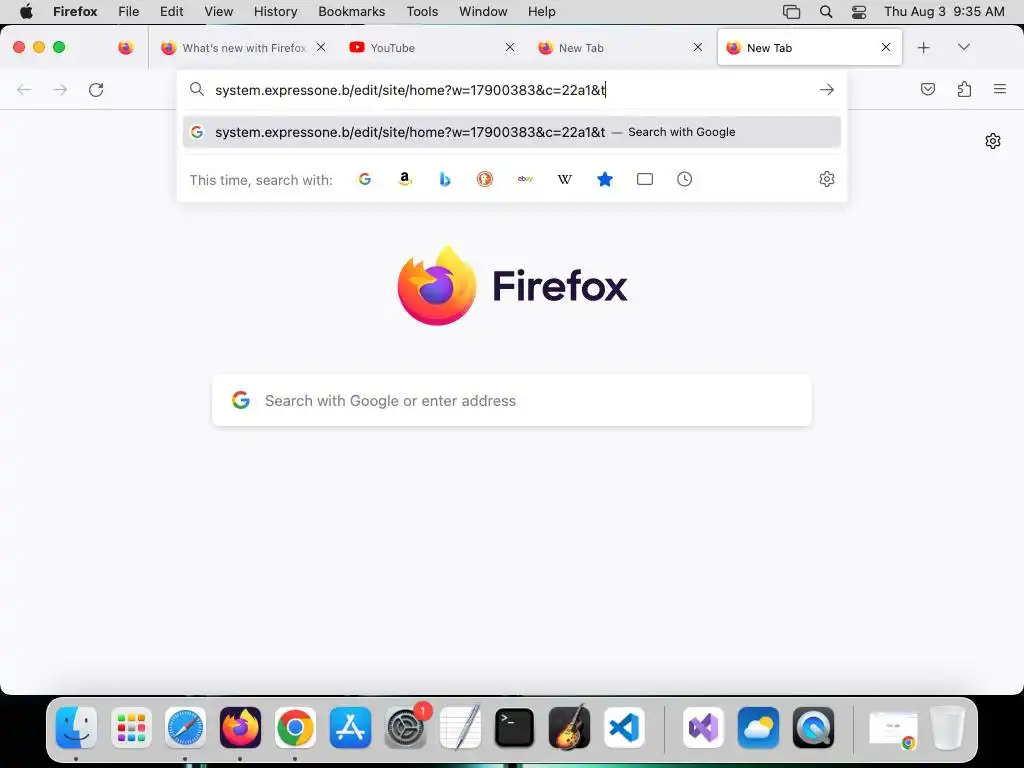Select the Search with Google suggestion row
Screen dimensions: 1024x768
(x=512, y=132)
